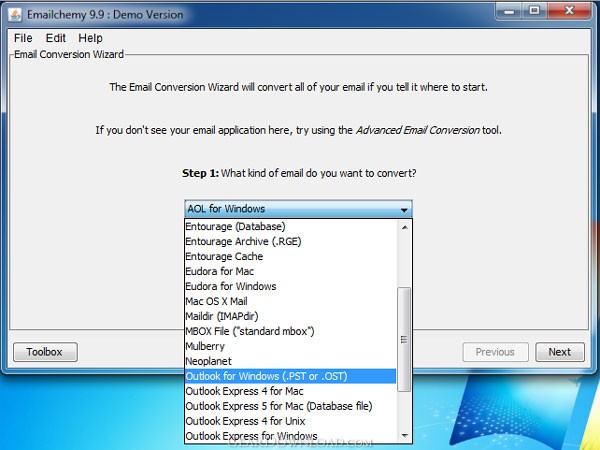The width and height of the screenshot is (600, 450).
Task: Click the Previous button
Action: (x=495, y=352)
